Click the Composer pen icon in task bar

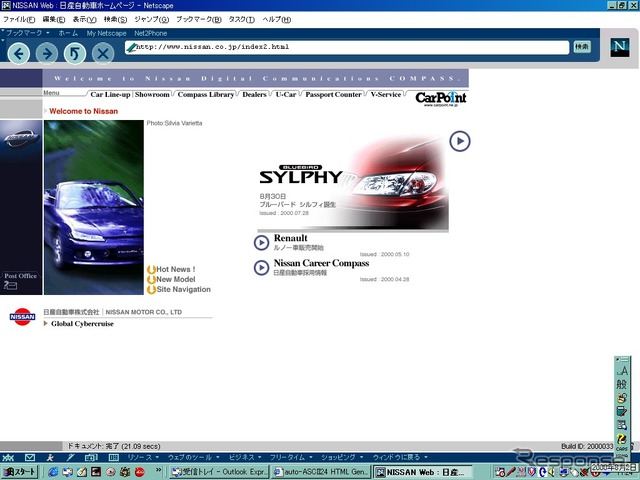coord(71,458)
